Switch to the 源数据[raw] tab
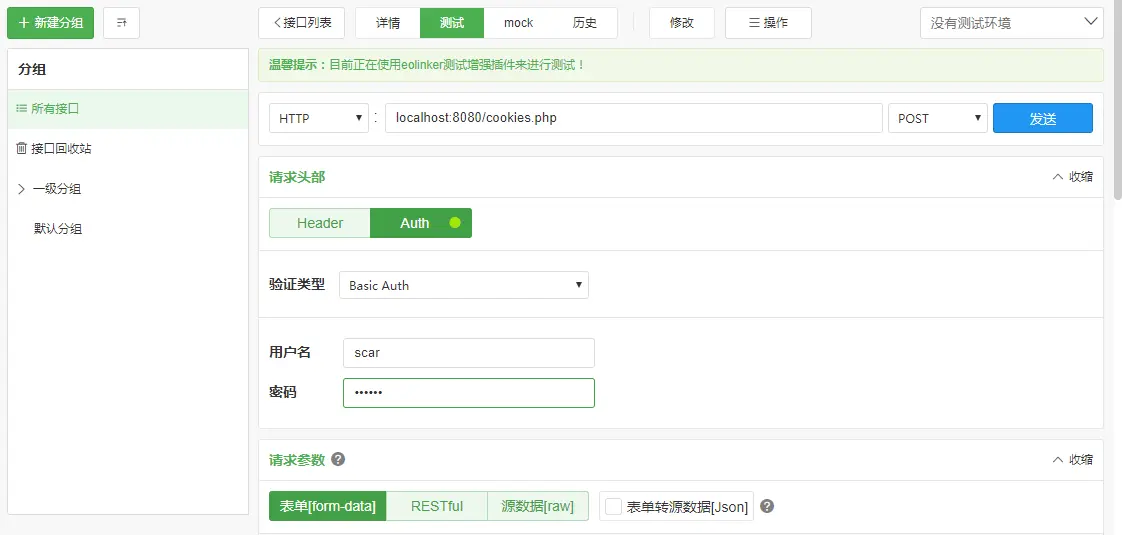 click(537, 506)
